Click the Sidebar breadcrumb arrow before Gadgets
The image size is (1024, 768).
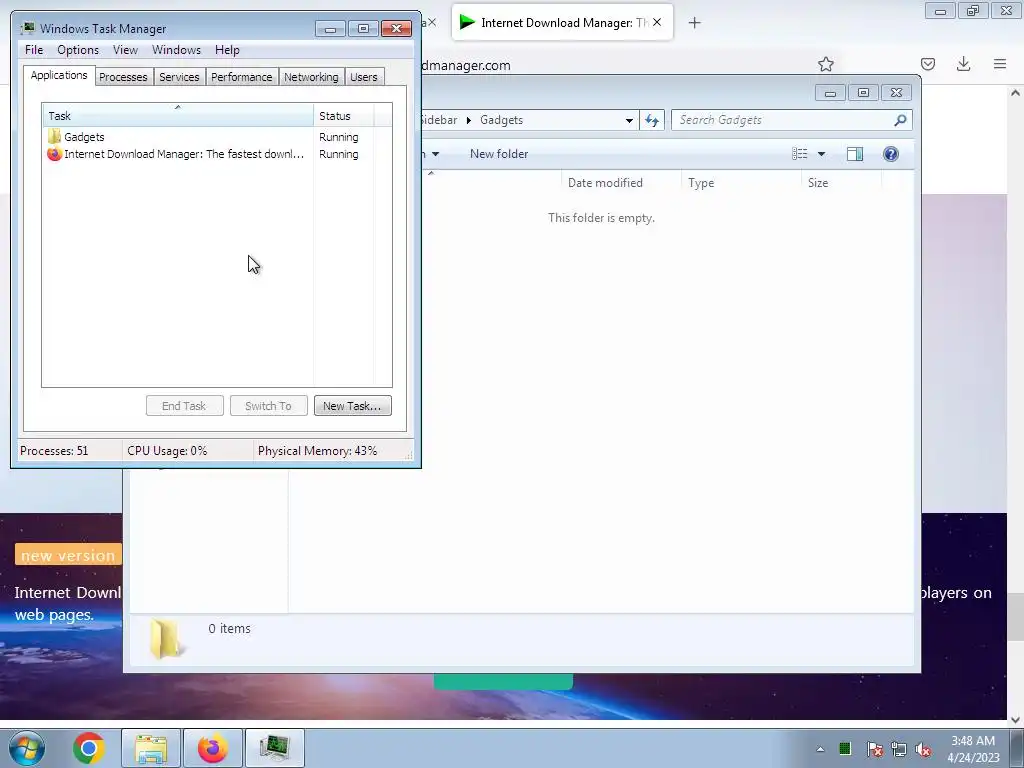468,120
